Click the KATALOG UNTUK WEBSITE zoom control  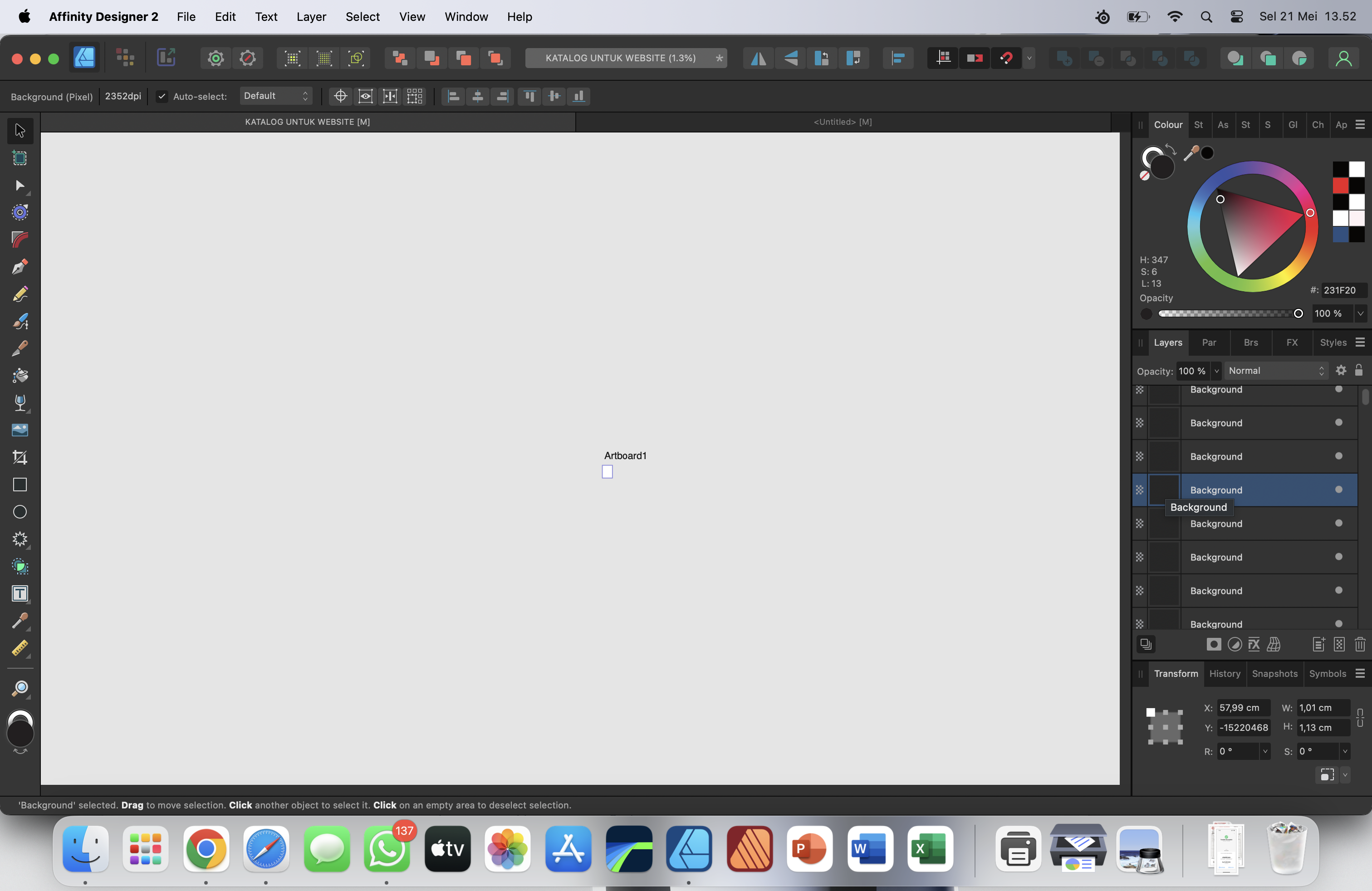point(626,58)
